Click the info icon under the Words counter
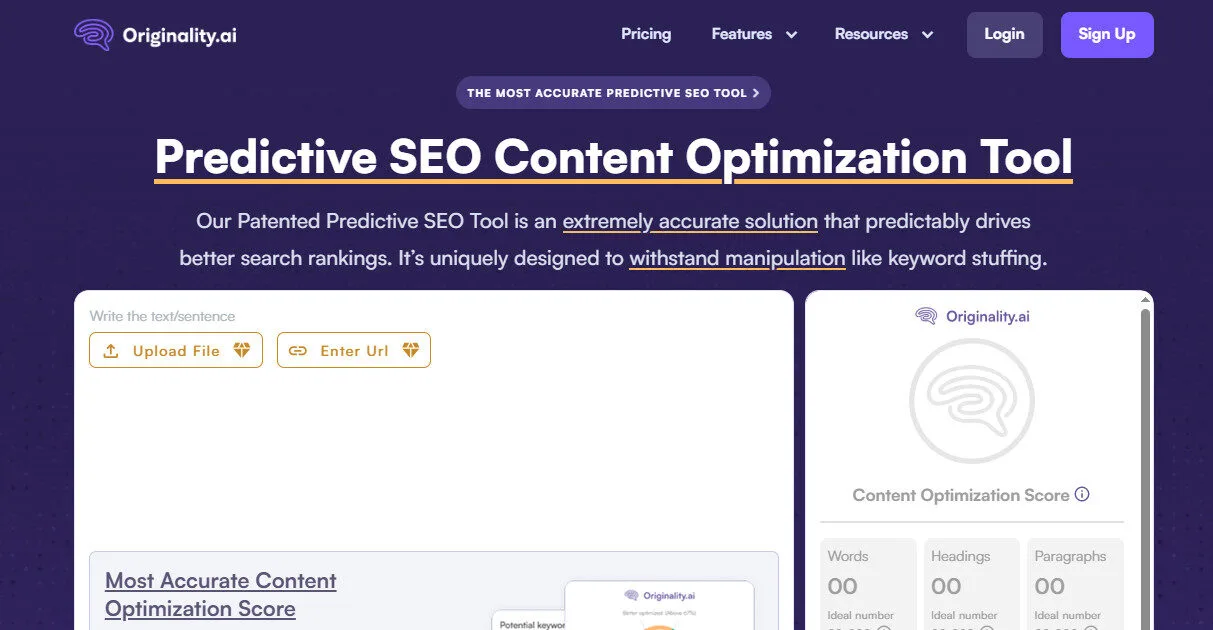1213x630 pixels. tap(885, 627)
